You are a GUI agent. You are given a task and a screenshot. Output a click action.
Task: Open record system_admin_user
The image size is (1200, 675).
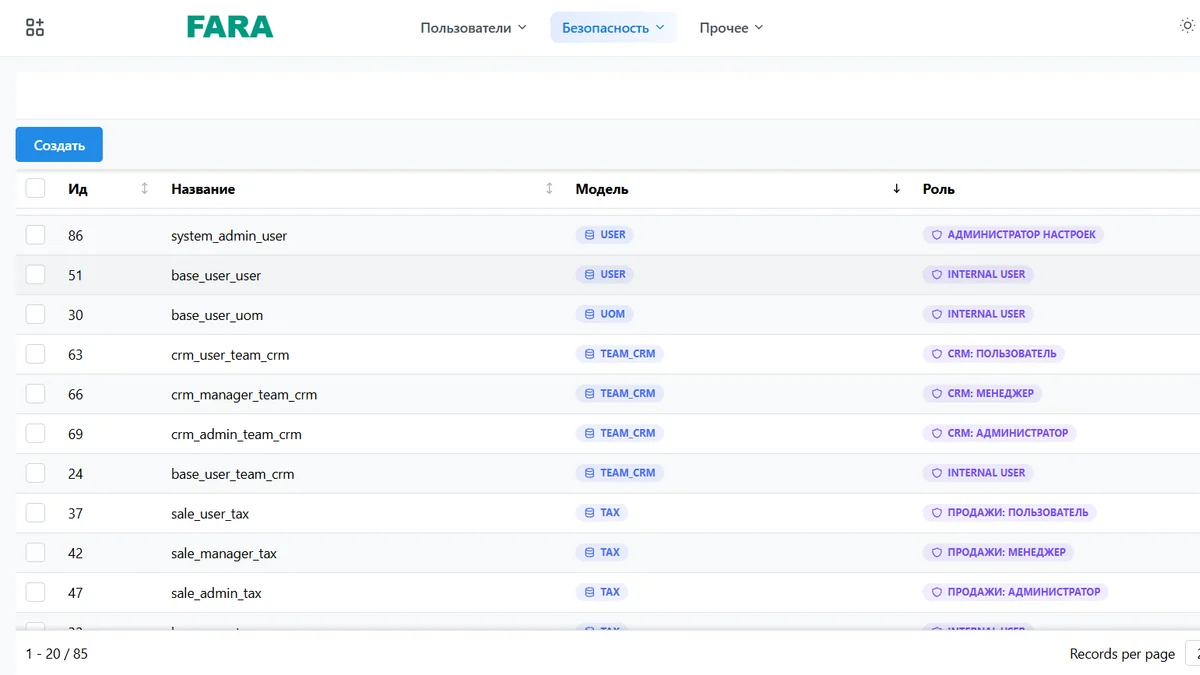(229, 236)
